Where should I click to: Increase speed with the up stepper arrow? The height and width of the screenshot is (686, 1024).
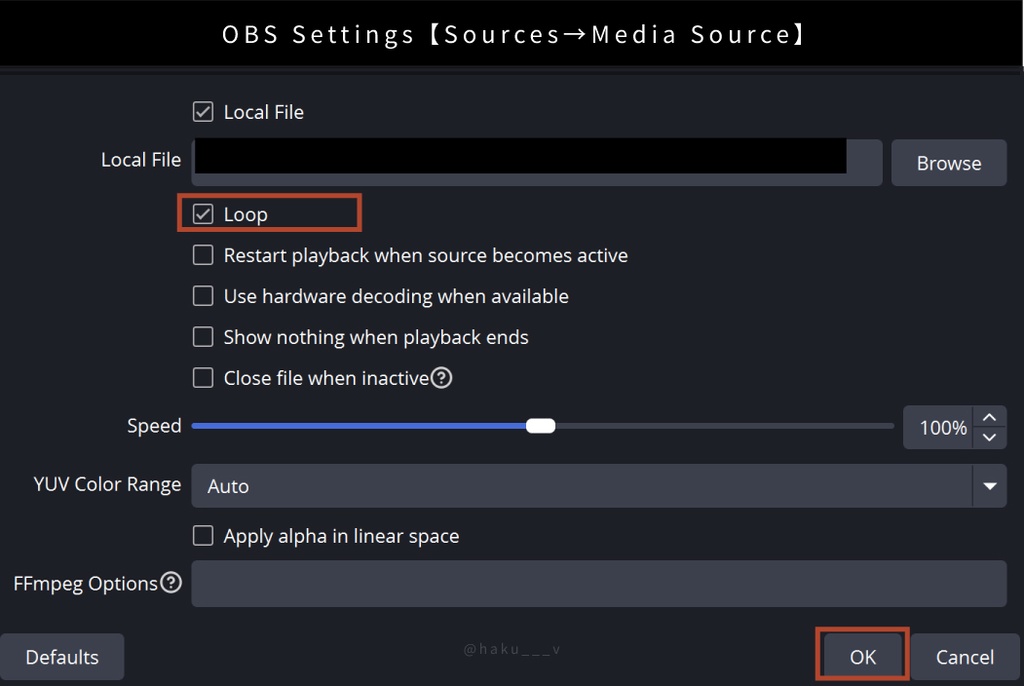coord(989,417)
